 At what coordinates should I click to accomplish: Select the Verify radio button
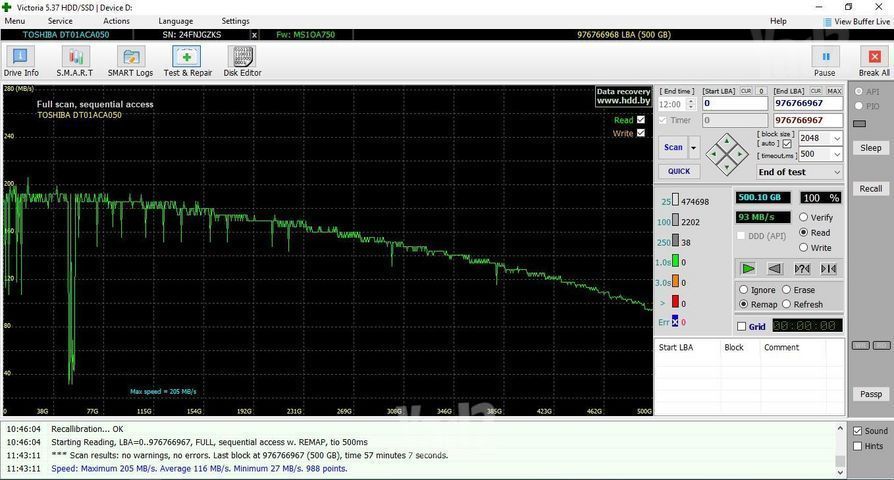point(803,217)
